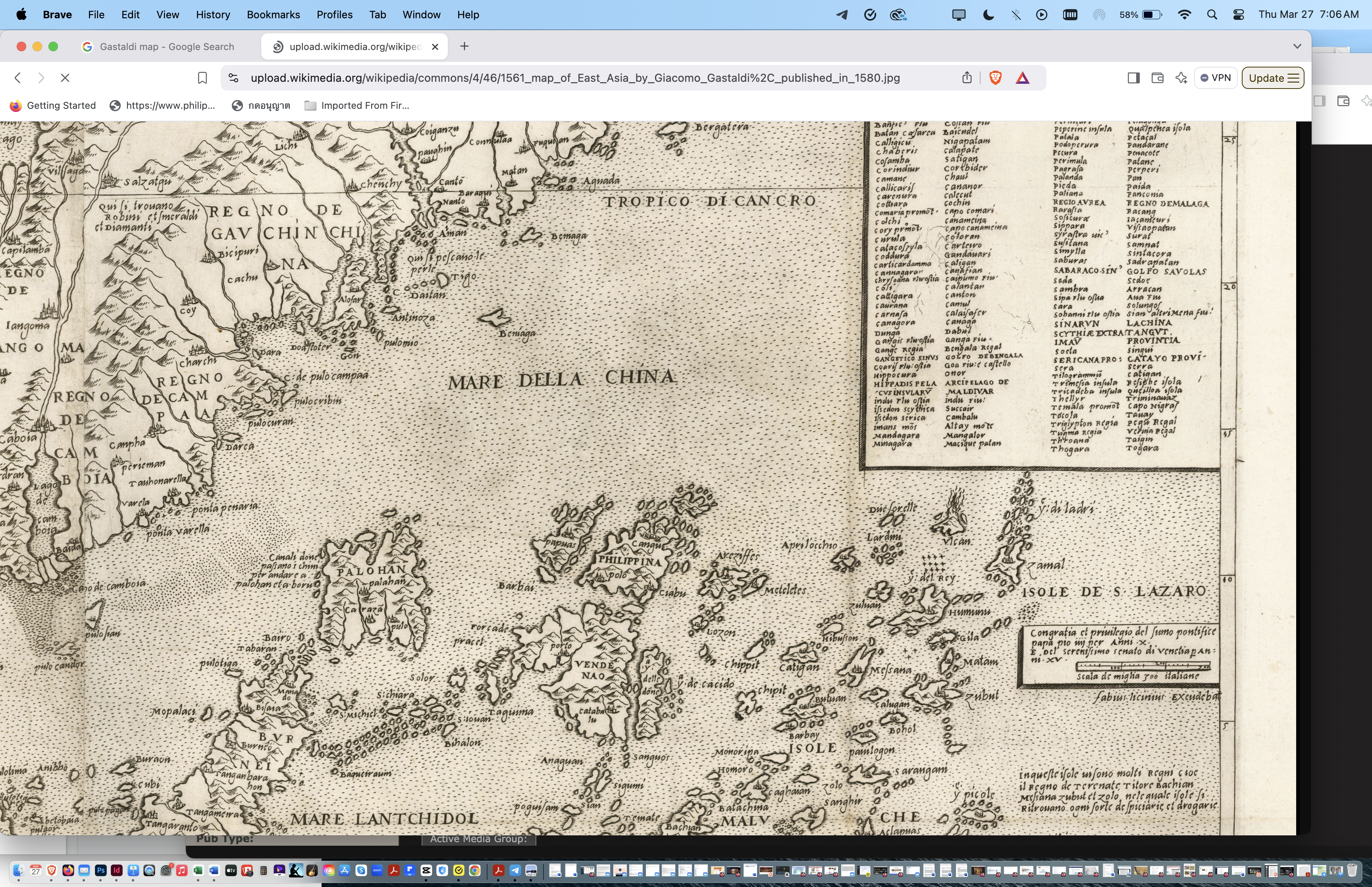This screenshot has width=1372, height=887.
Task: Open the Apple menu
Action: coord(21,14)
